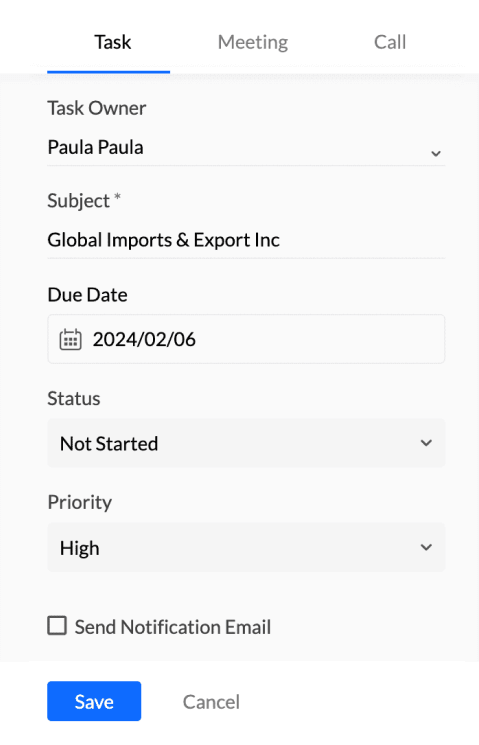Enable Send Notification Email checkbox
Screen dimensions: 479x745
point(57,626)
